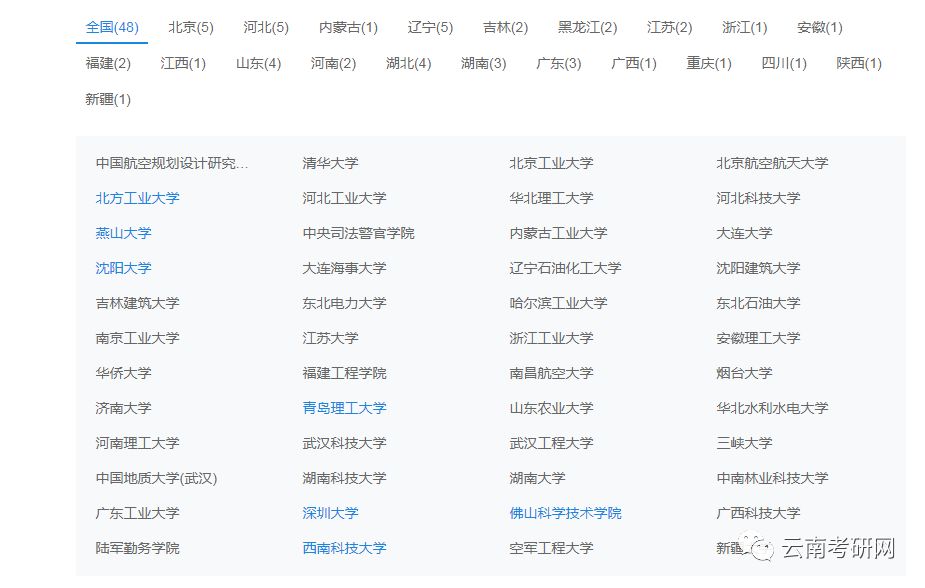Screen dimensions: 925x588
Task: Open the 河北(5) province tab
Action: pyautogui.click(x=266, y=27)
